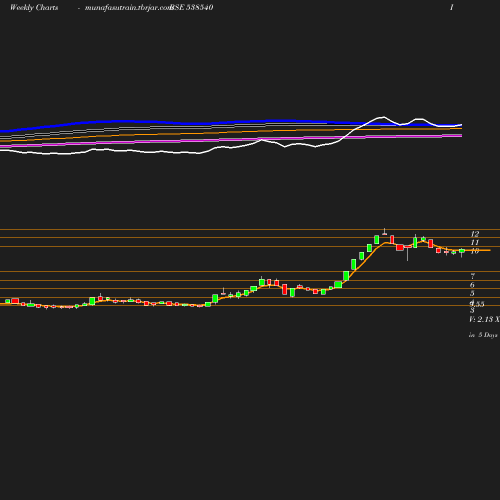Click the munafasutra site name text
This screenshot has height=500, width=500.
128,8
